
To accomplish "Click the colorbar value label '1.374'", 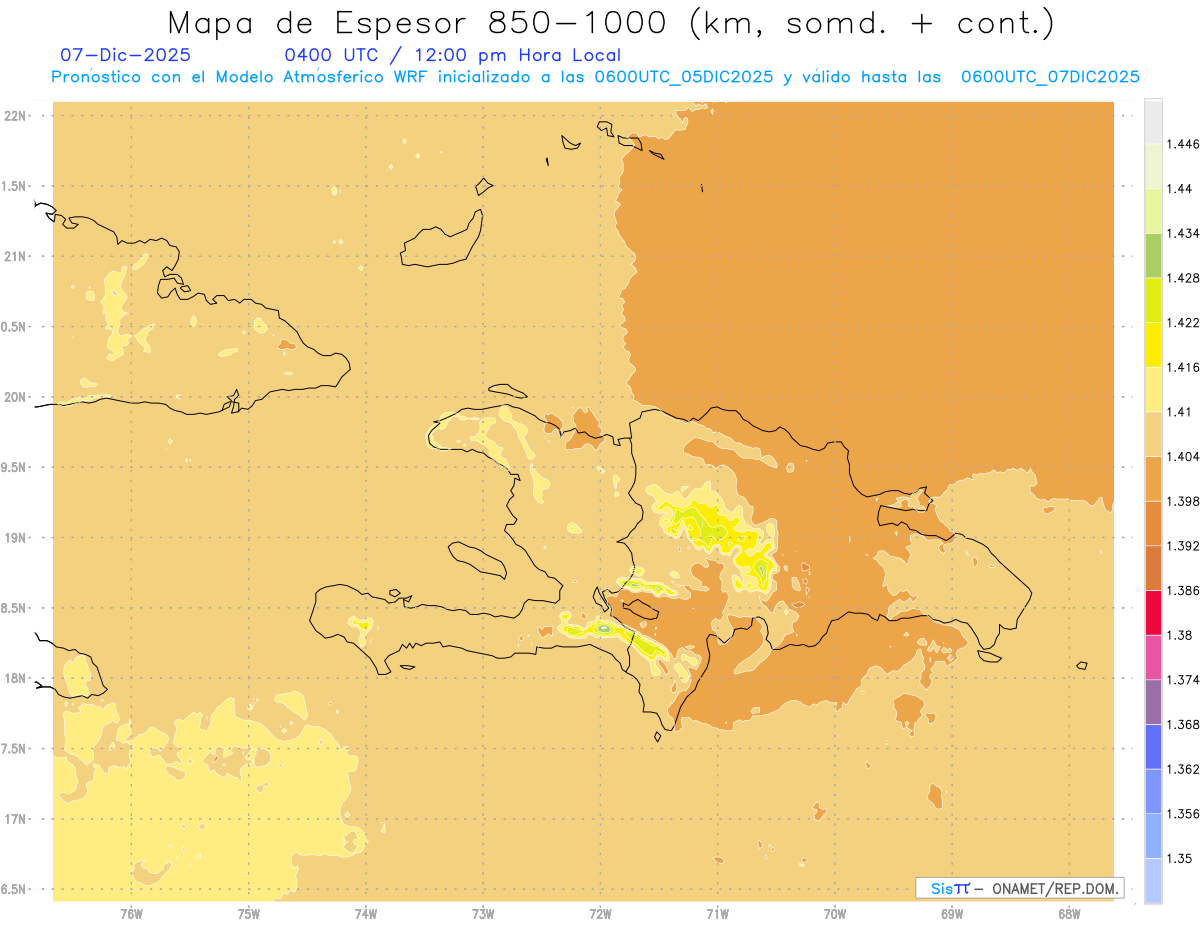I will (x=1184, y=680).
